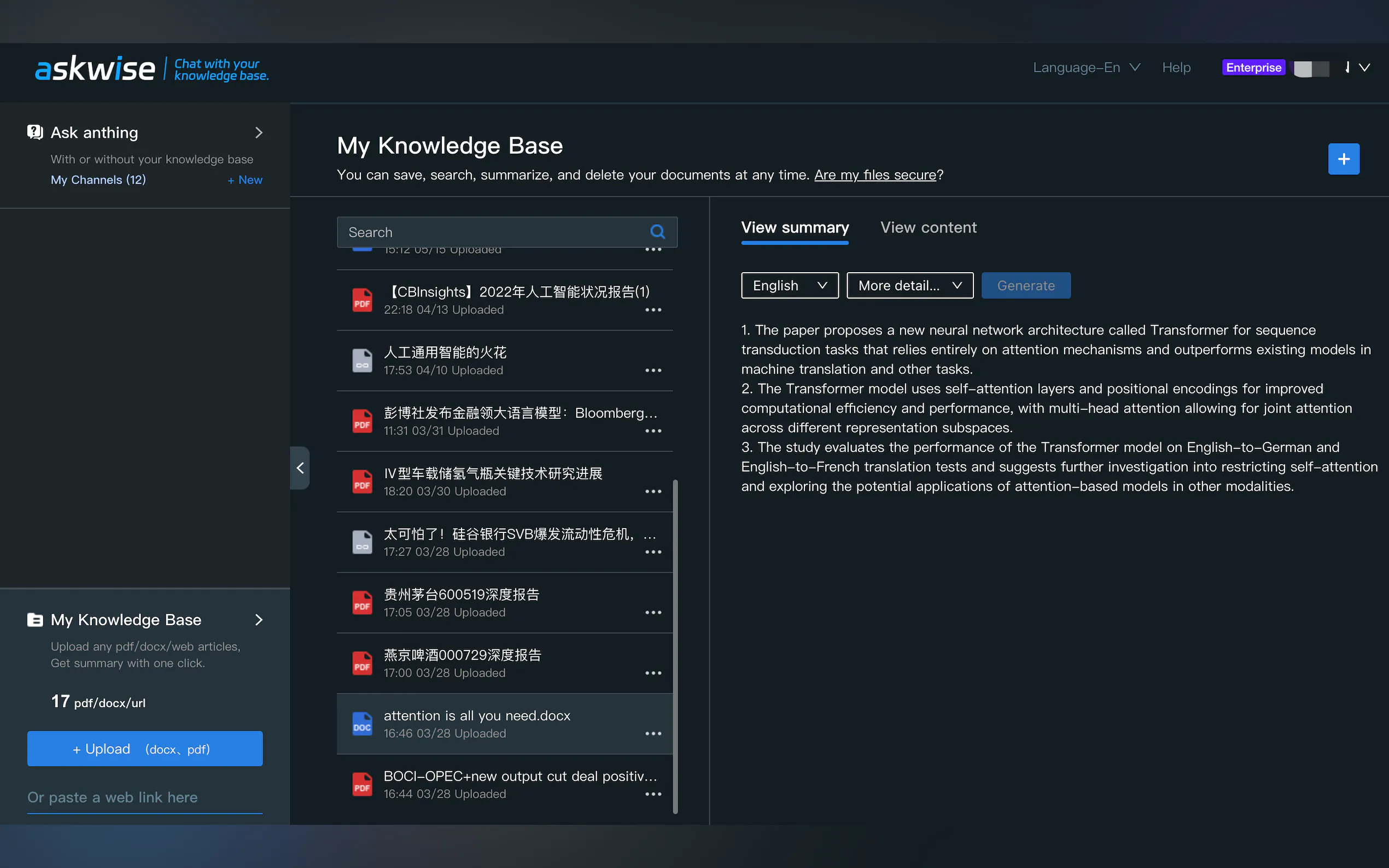
Task: Click the PDF icon of BOCI-OPEC file
Action: [362, 784]
